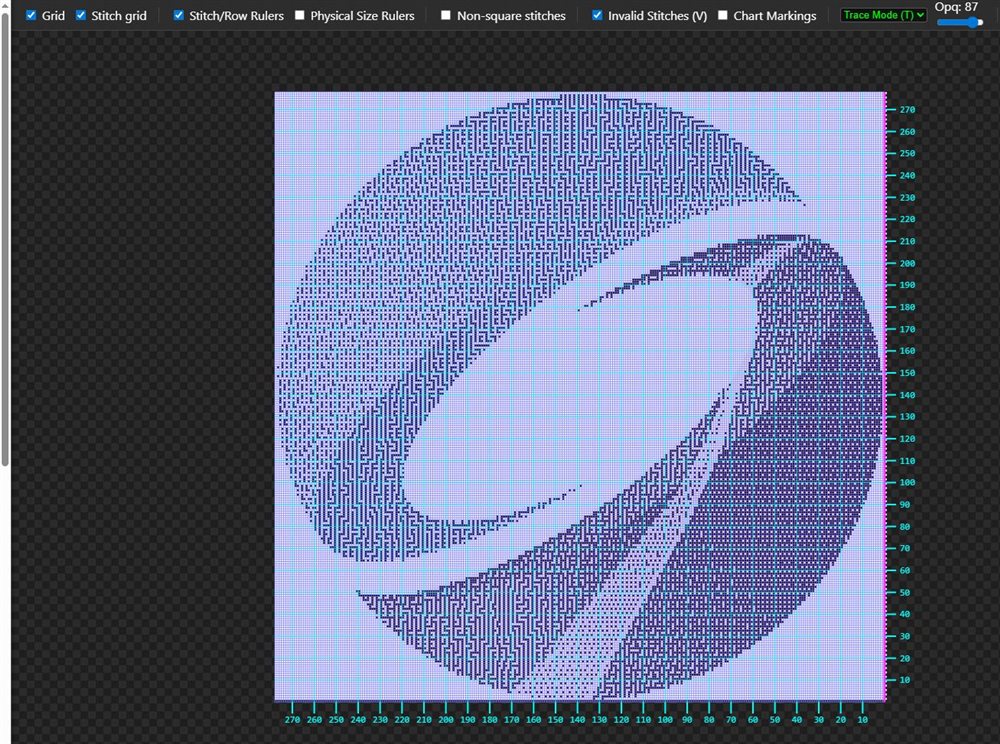Click the row ruler label 150
The width and height of the screenshot is (1000, 744).
(907, 373)
